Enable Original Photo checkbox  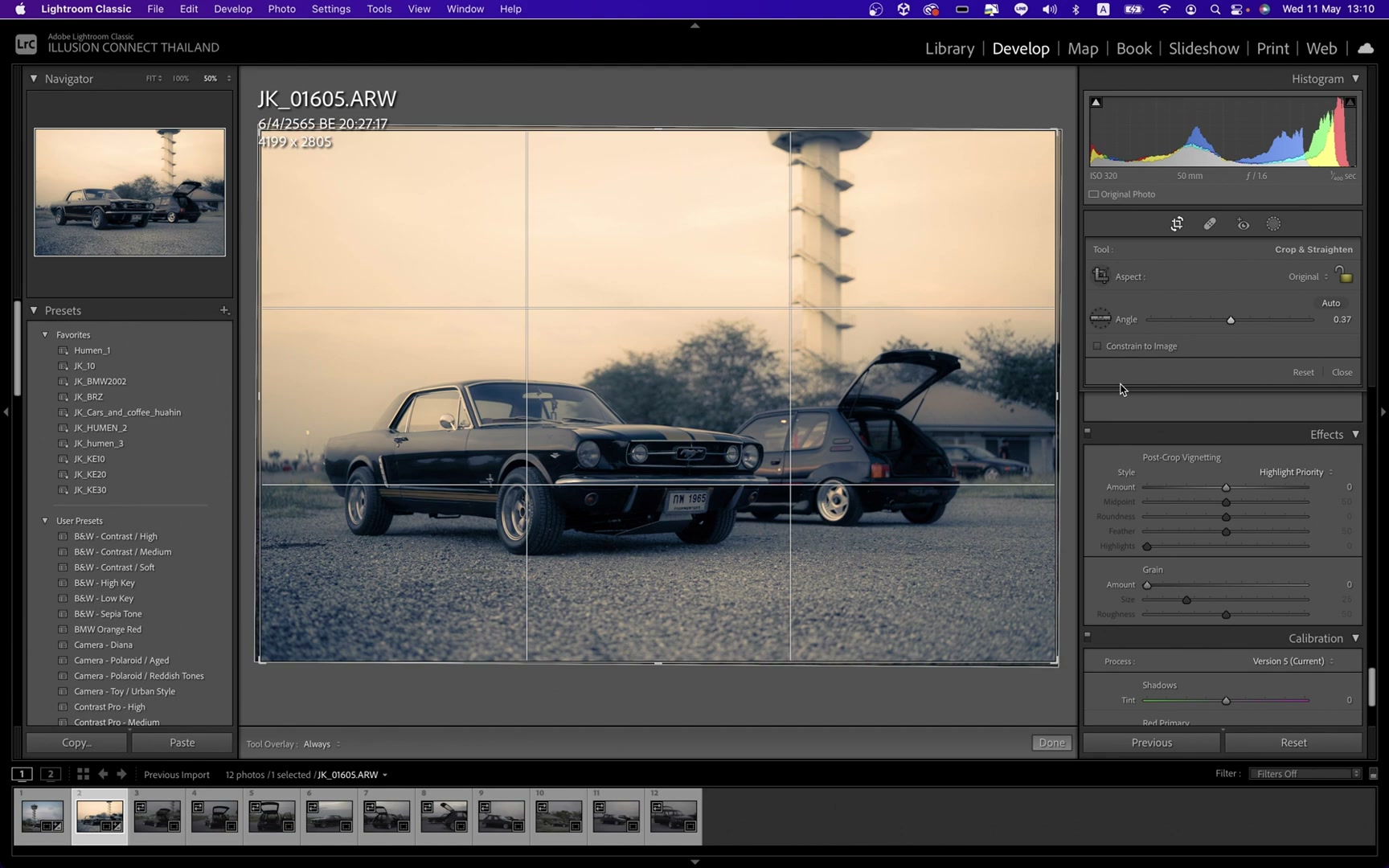[1093, 194]
